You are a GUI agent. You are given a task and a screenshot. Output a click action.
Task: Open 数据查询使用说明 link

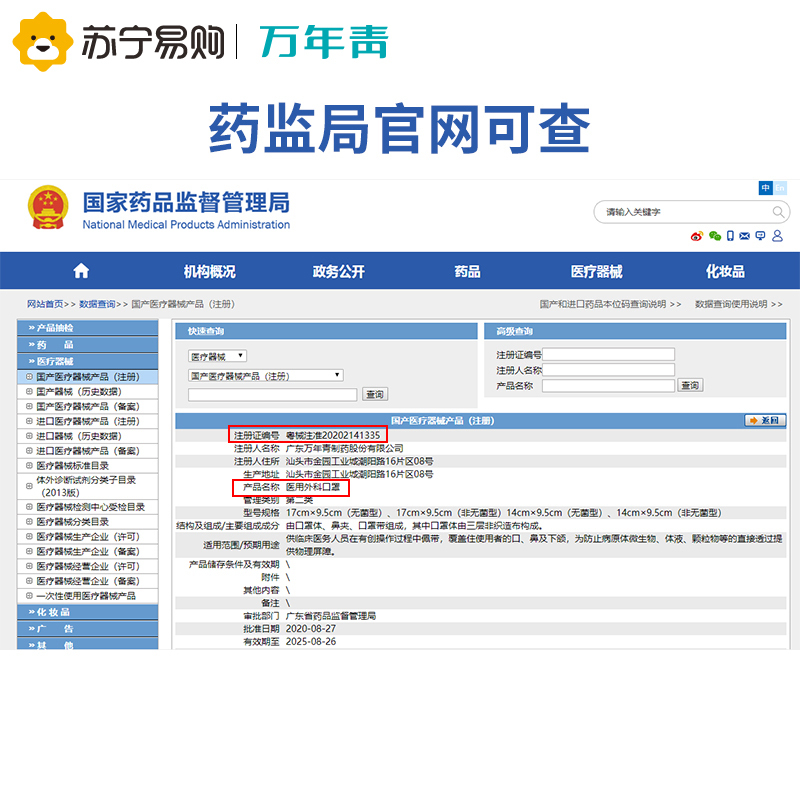click(x=738, y=304)
